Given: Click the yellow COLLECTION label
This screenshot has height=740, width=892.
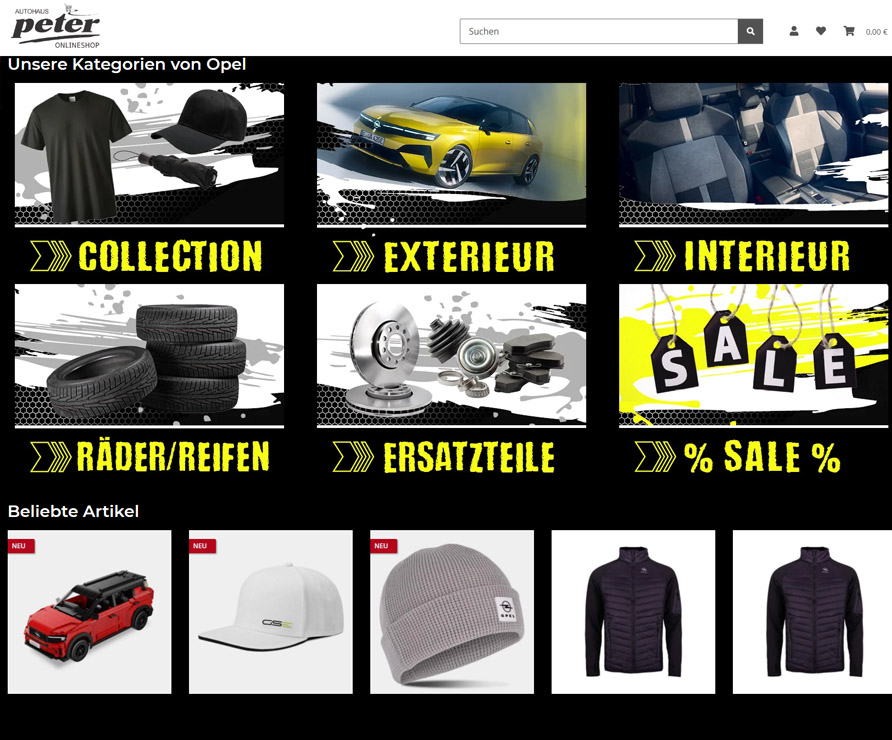Looking at the screenshot, I should [x=170, y=256].
